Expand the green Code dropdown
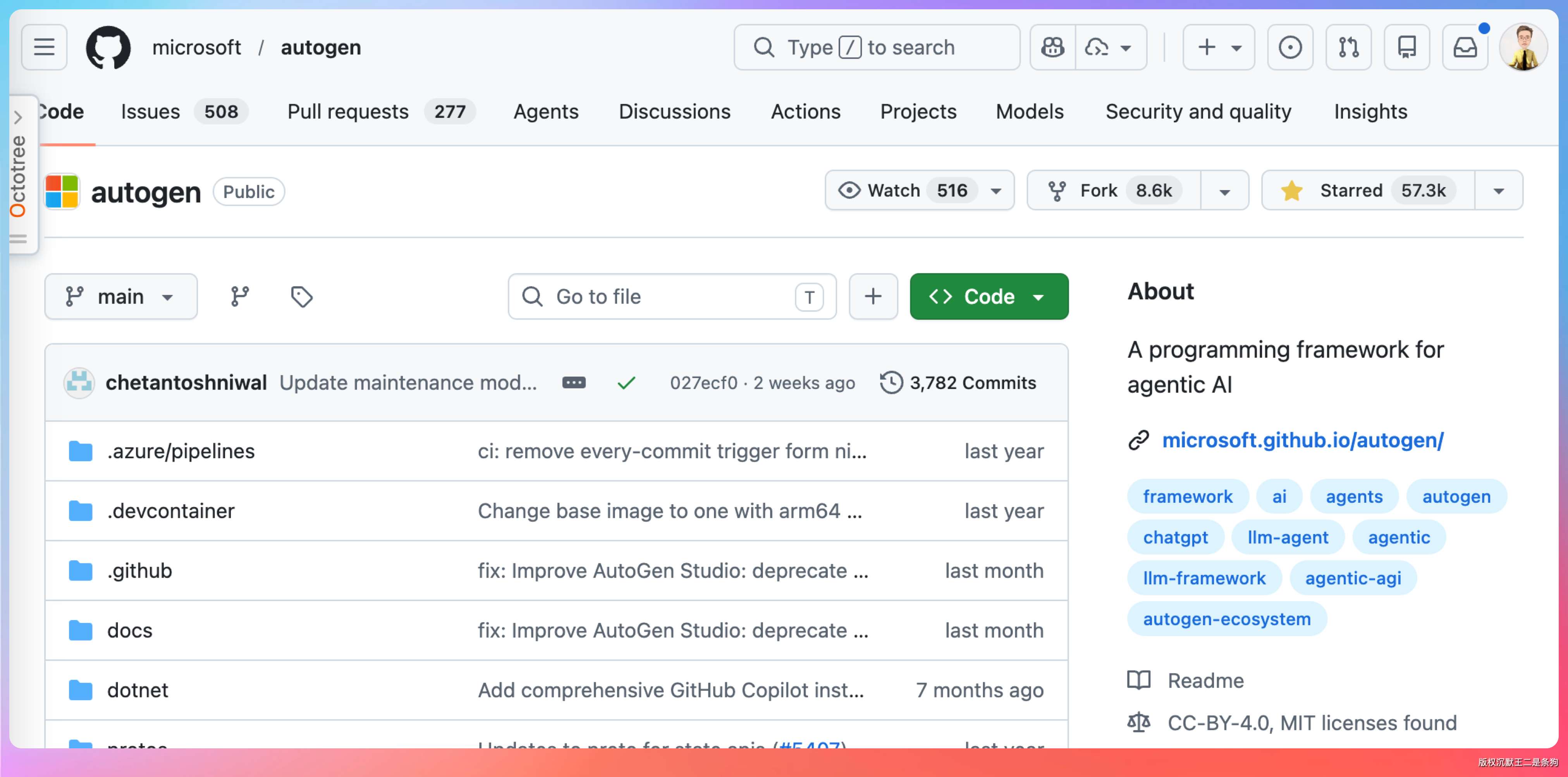 point(989,296)
